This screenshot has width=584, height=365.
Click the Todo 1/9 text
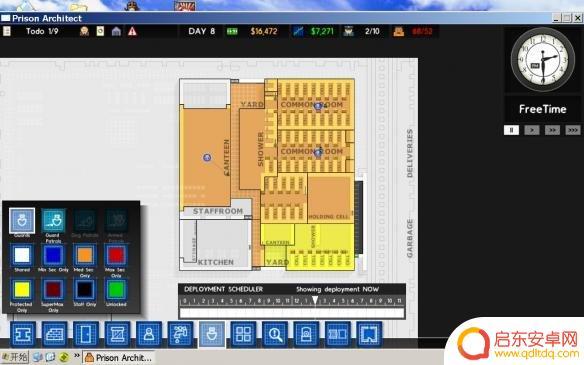click(x=42, y=31)
